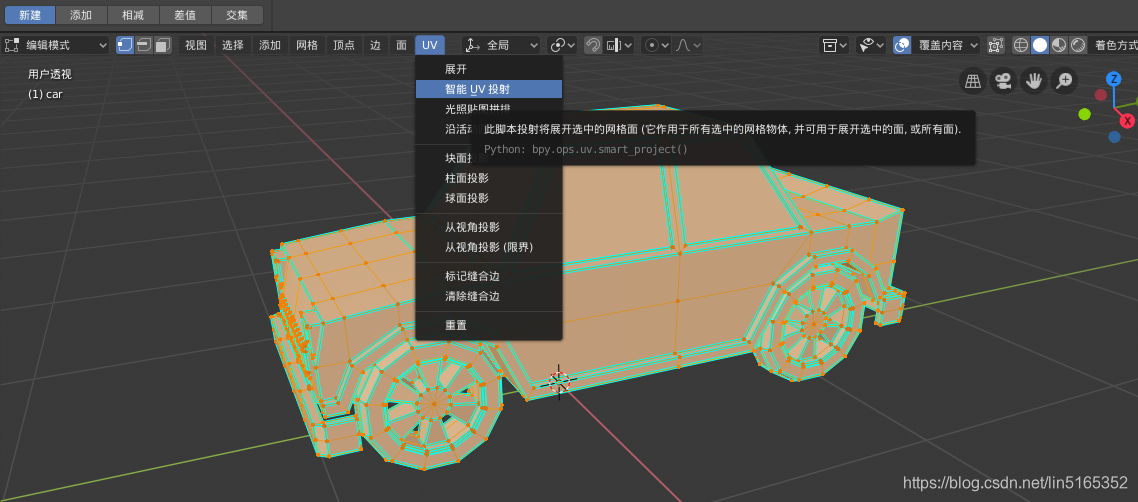This screenshot has width=1138, height=502.
Task: Open the 全局 transform orientation dropdown
Action: tap(502, 45)
